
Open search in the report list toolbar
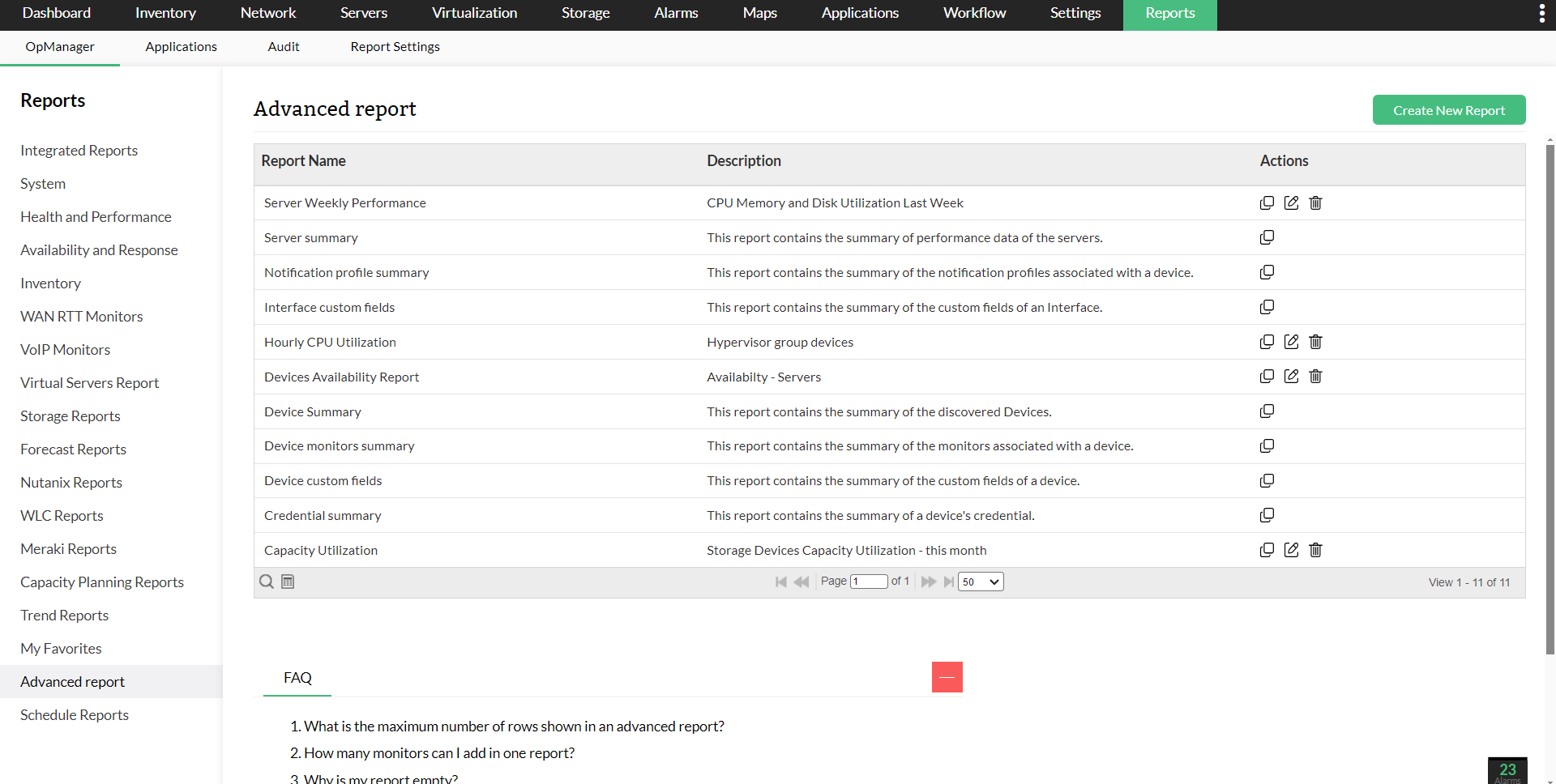pyautogui.click(x=266, y=582)
